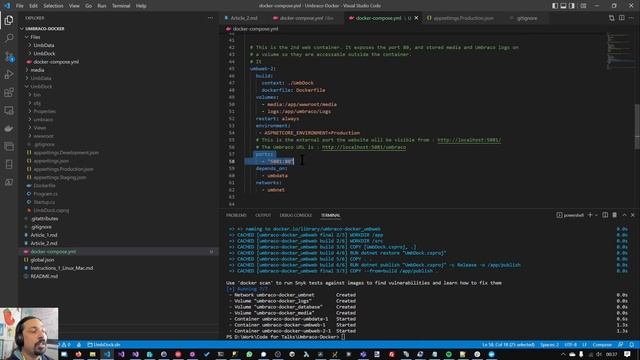640x360 pixels.
Task: Switch to Output panel tab
Action: [263, 215]
